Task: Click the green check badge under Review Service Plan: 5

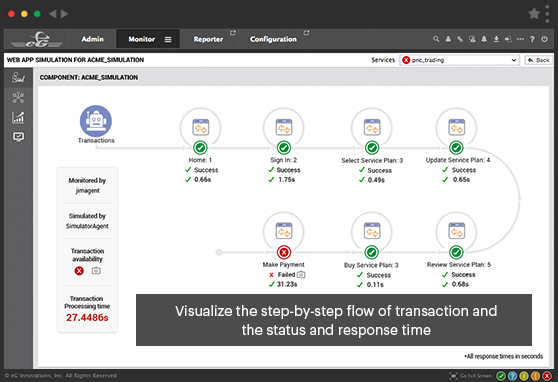Action: [456, 252]
